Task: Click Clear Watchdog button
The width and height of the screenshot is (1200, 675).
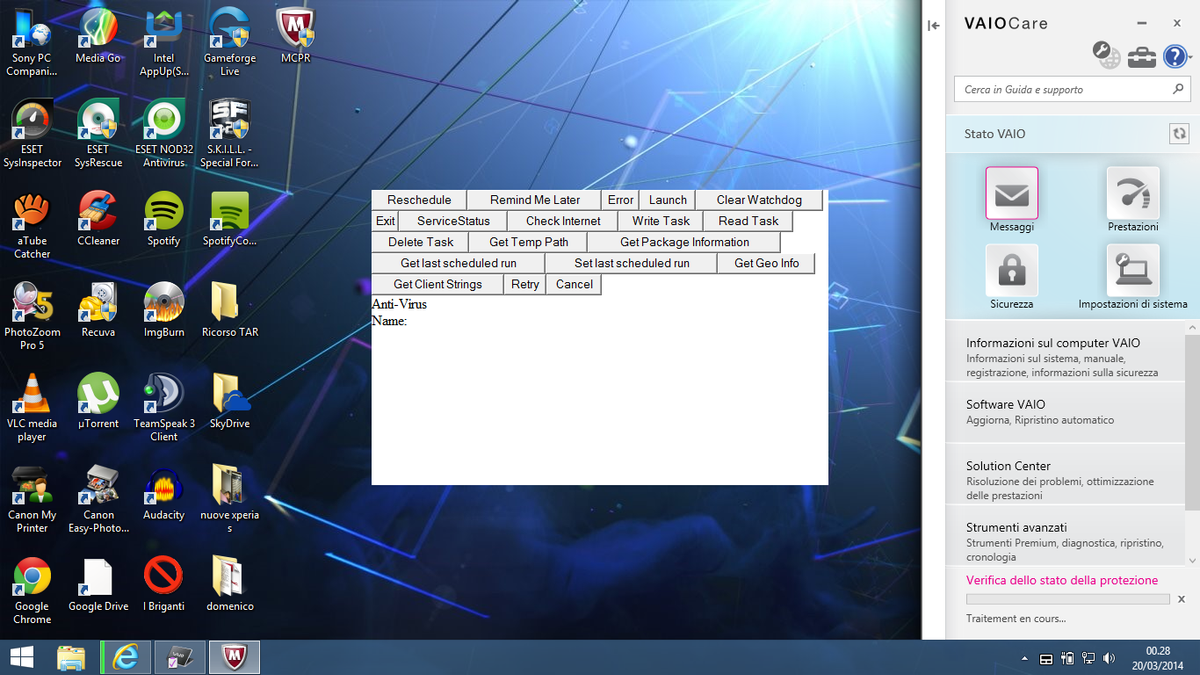Action: 759,200
